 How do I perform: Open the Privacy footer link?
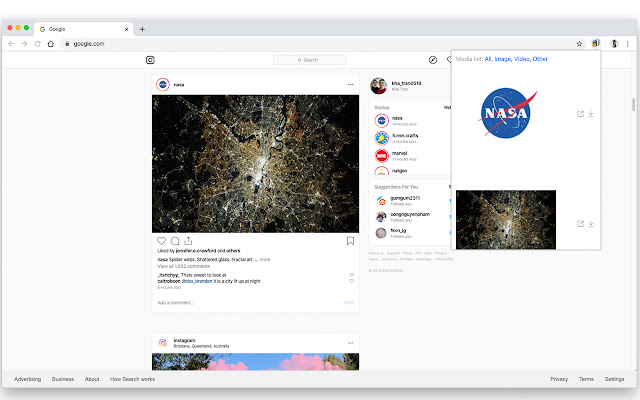(x=559, y=379)
